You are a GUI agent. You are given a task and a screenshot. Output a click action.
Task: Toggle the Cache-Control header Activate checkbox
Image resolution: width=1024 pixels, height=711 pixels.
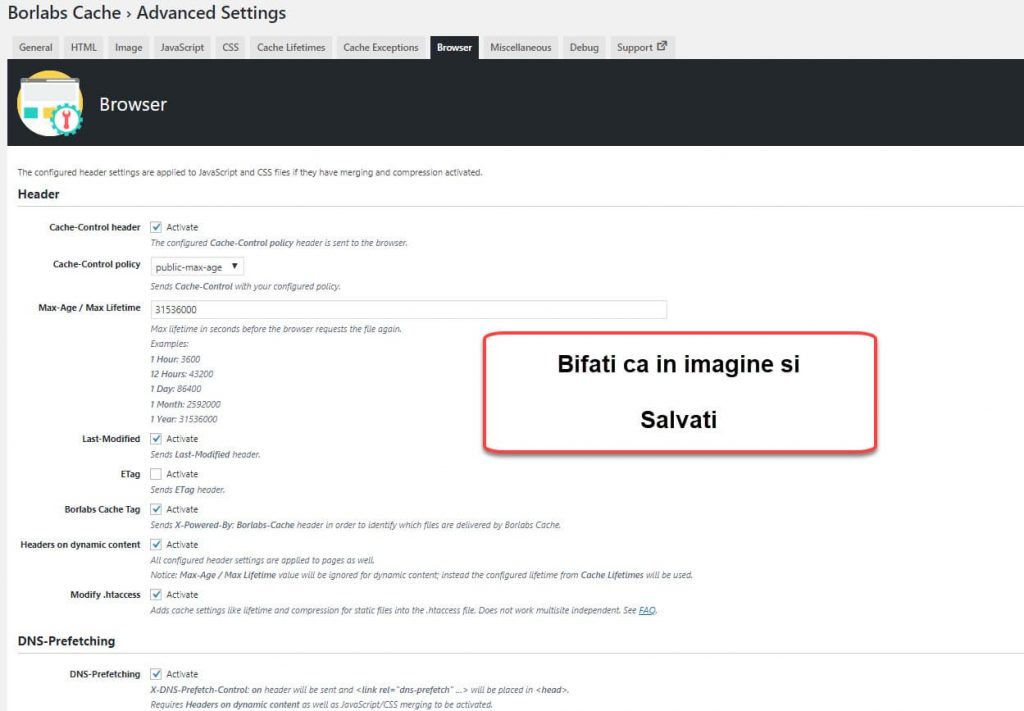156,227
